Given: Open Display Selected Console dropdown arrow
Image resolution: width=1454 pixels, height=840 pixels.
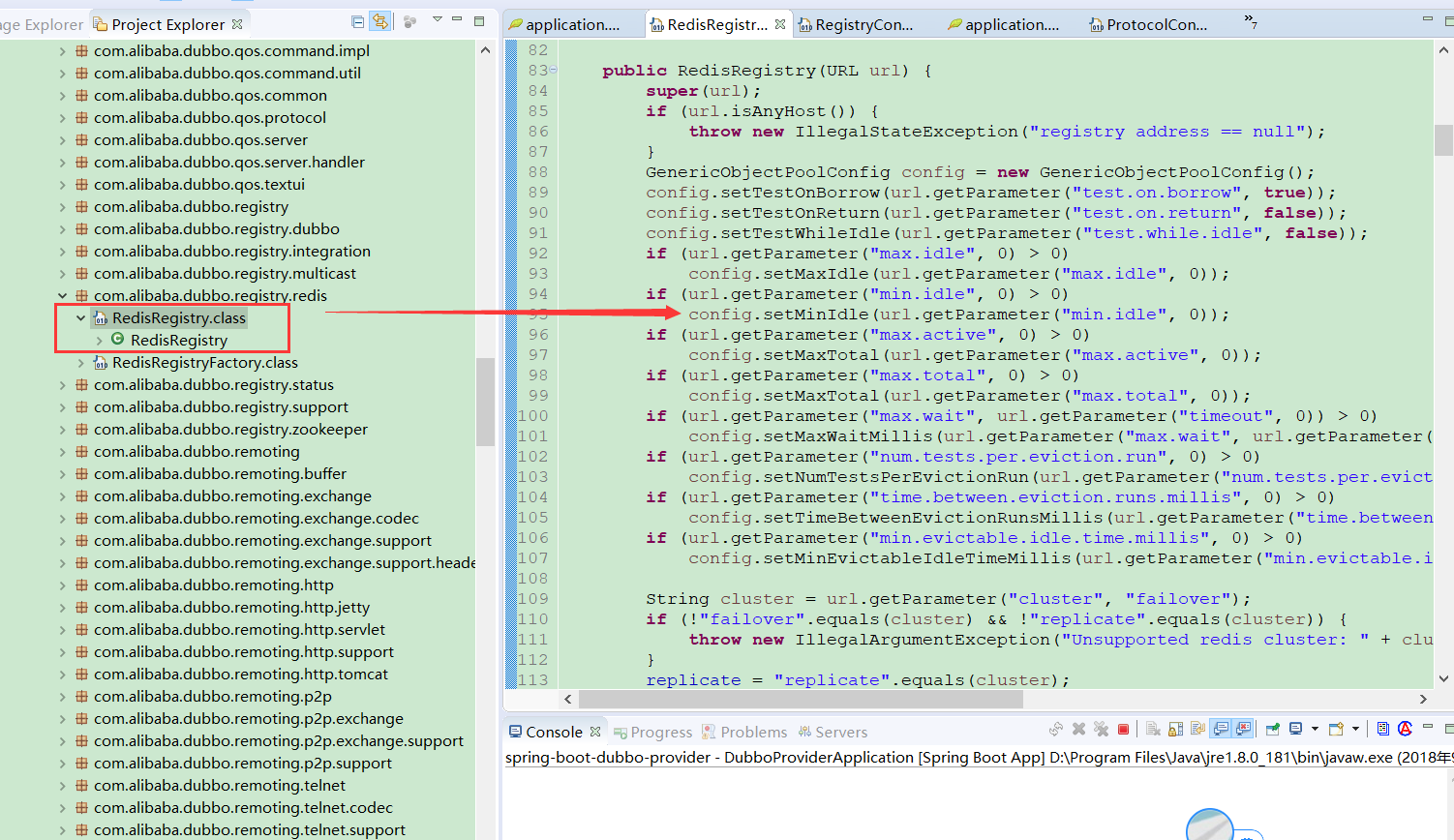Looking at the screenshot, I should (1315, 729).
